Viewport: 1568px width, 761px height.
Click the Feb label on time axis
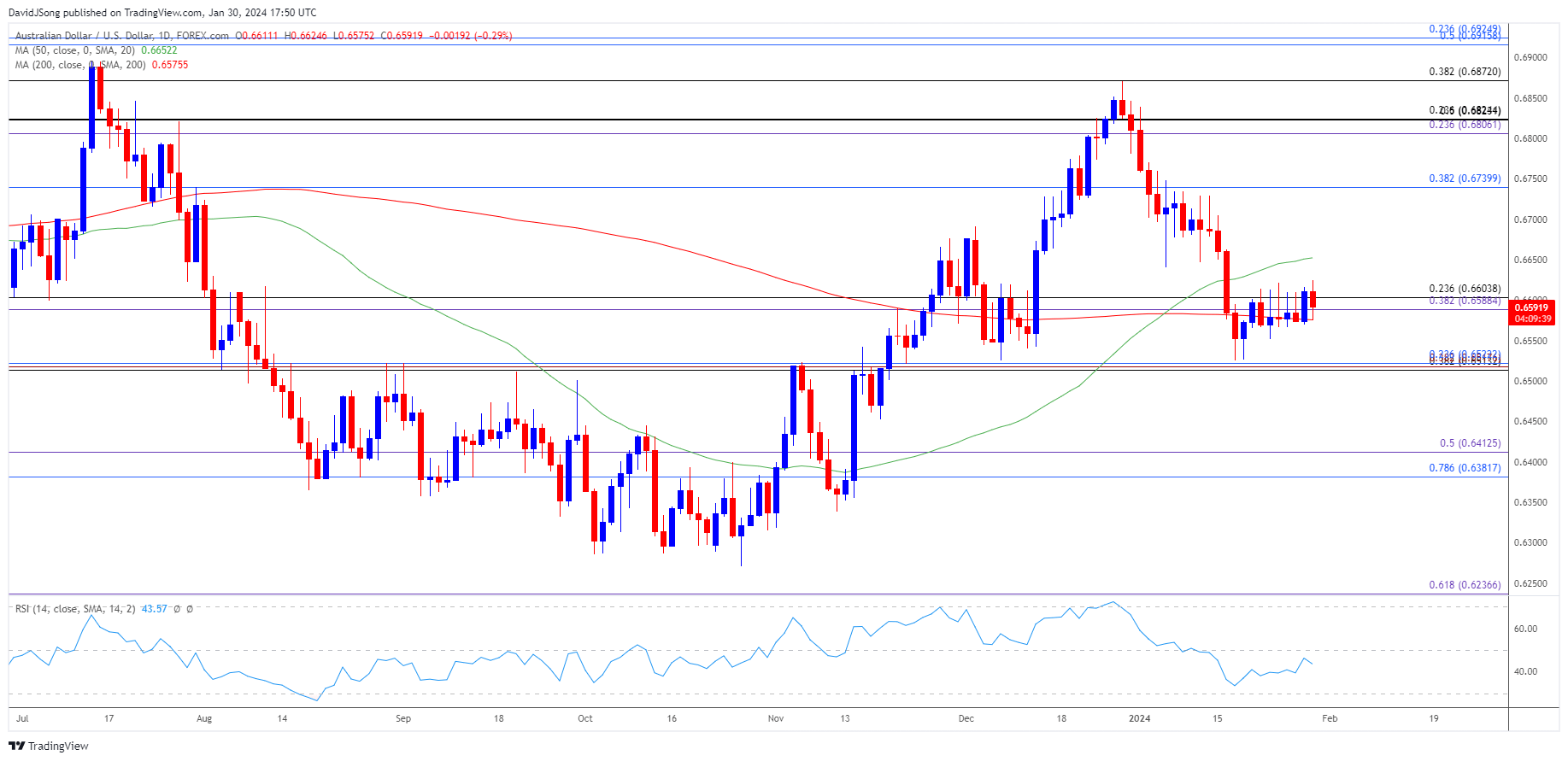tap(1330, 719)
